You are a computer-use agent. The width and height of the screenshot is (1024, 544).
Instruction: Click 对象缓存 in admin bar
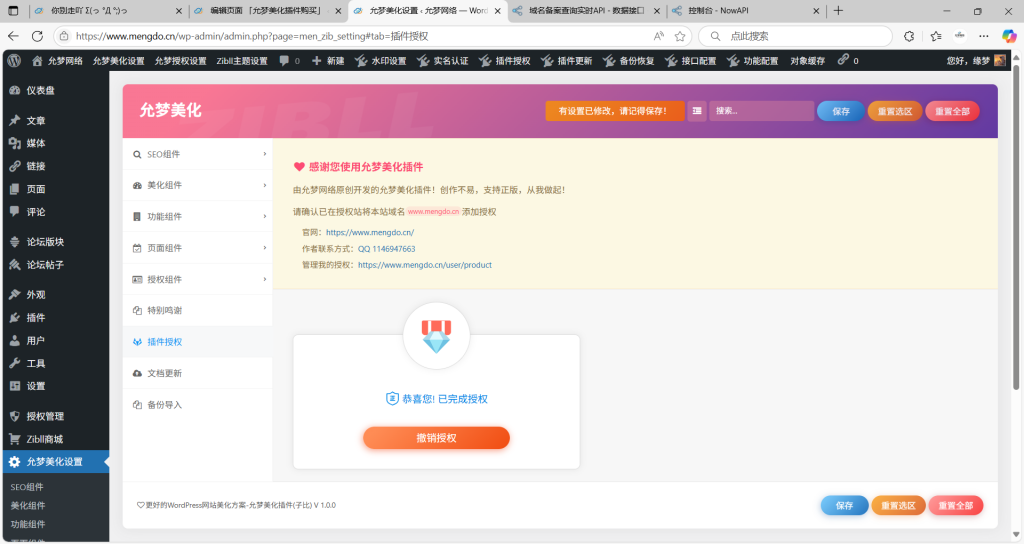[808, 61]
